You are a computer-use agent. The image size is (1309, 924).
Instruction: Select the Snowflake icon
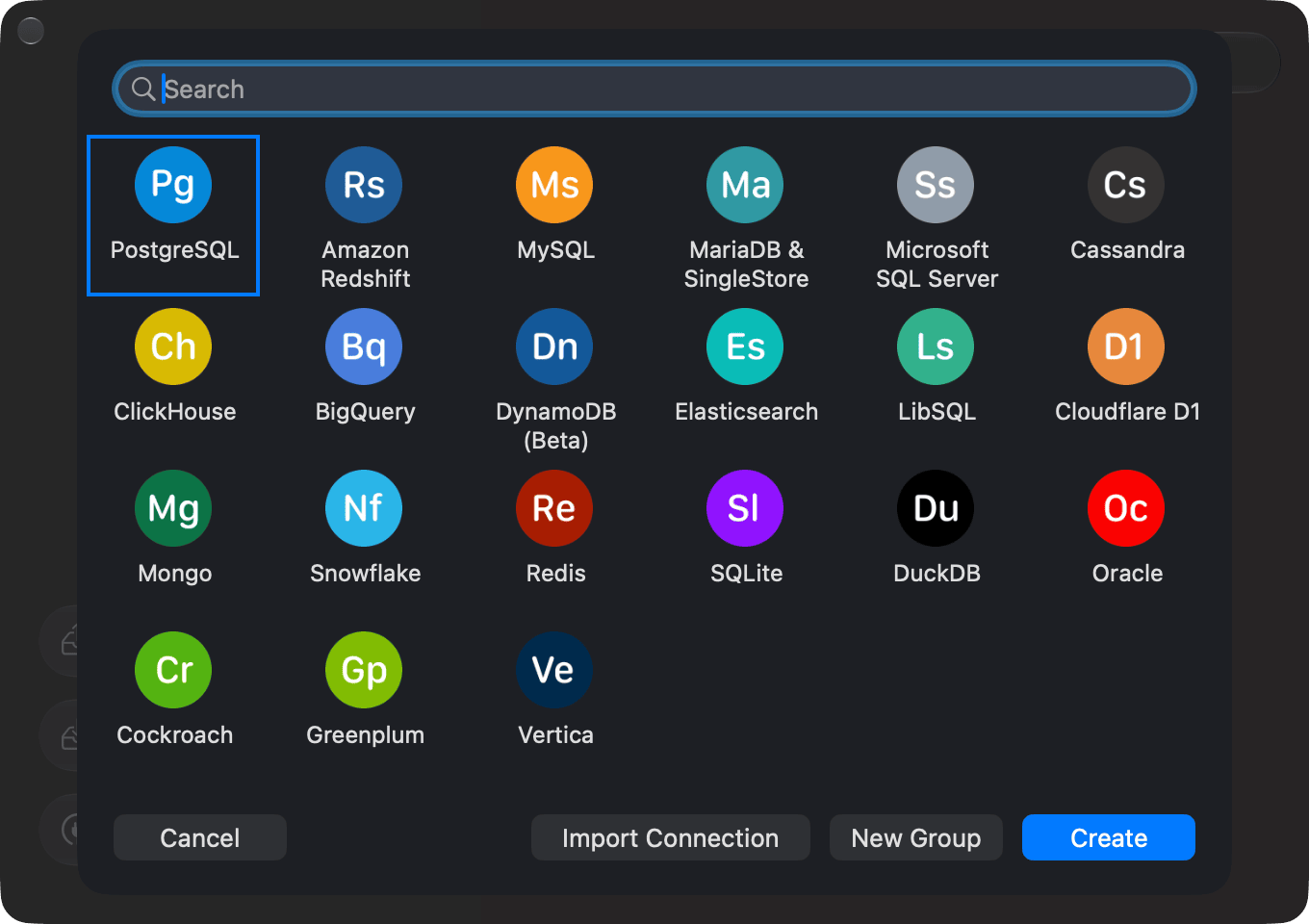click(x=364, y=508)
